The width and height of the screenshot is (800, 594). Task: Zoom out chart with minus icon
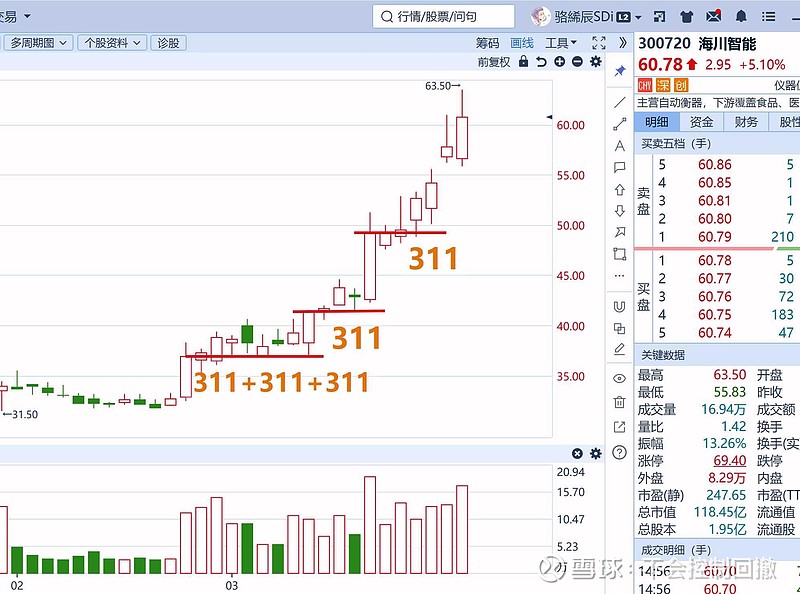point(577,62)
